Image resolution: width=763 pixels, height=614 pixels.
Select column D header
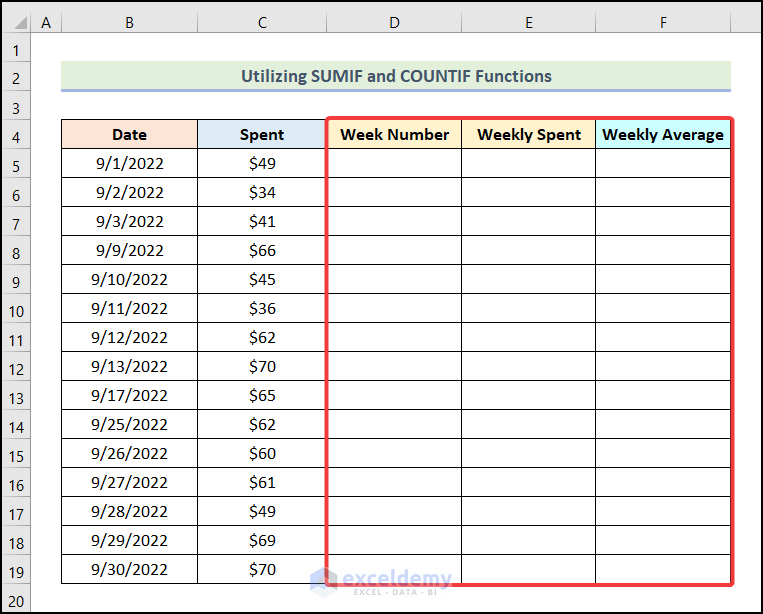point(394,22)
